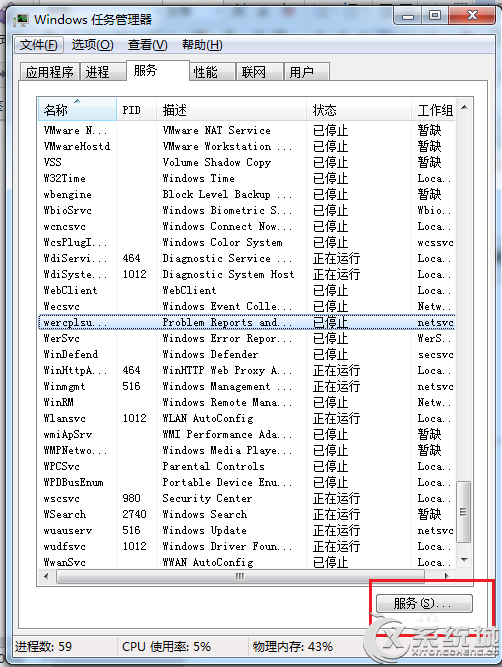
Task: Select the WinDefend service row
Action: (x=246, y=354)
